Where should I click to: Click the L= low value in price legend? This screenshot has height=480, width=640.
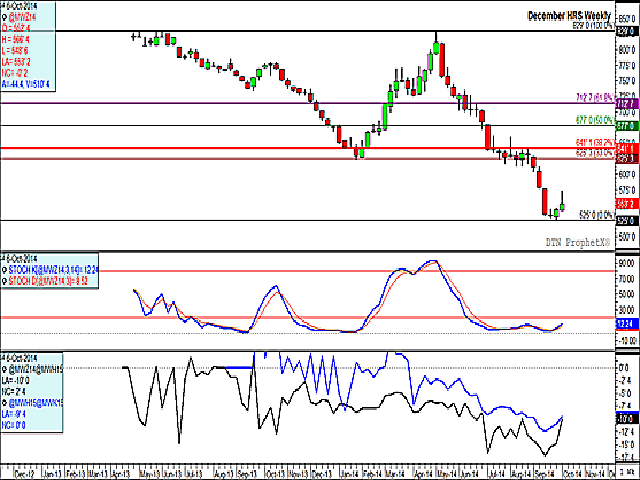[15, 51]
